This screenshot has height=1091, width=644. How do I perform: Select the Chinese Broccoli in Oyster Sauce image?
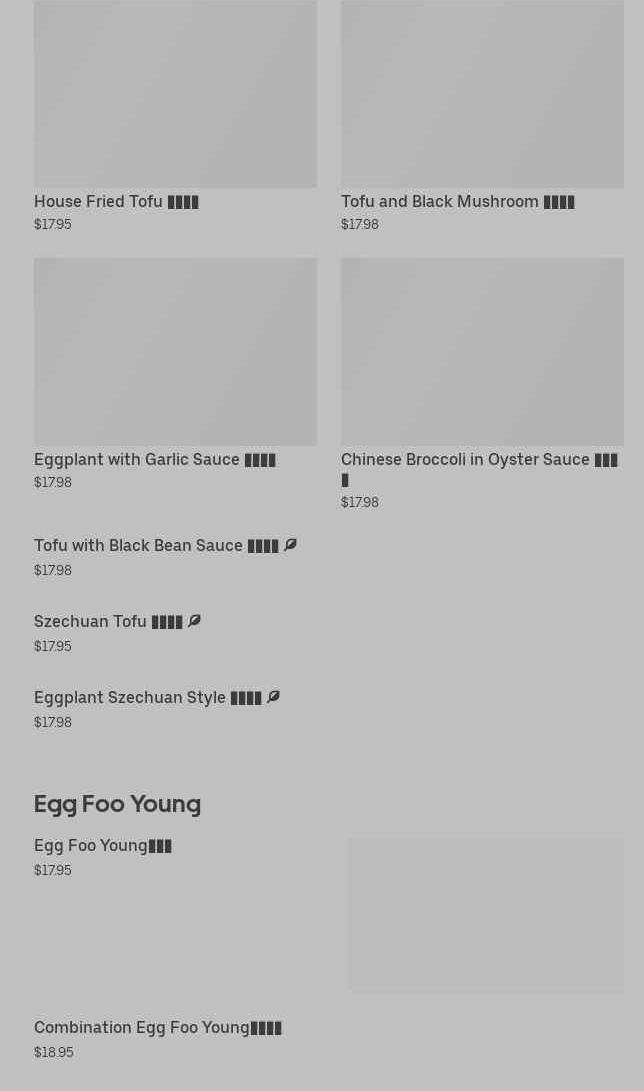pos(482,351)
